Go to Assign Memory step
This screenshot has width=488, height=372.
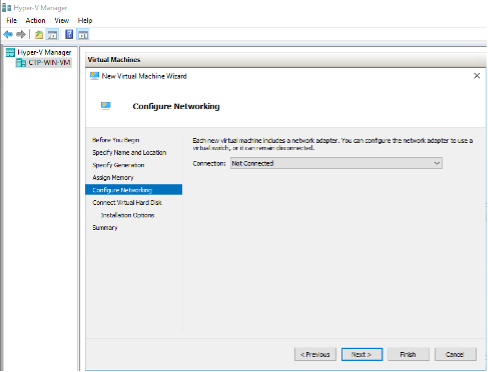pos(113,177)
